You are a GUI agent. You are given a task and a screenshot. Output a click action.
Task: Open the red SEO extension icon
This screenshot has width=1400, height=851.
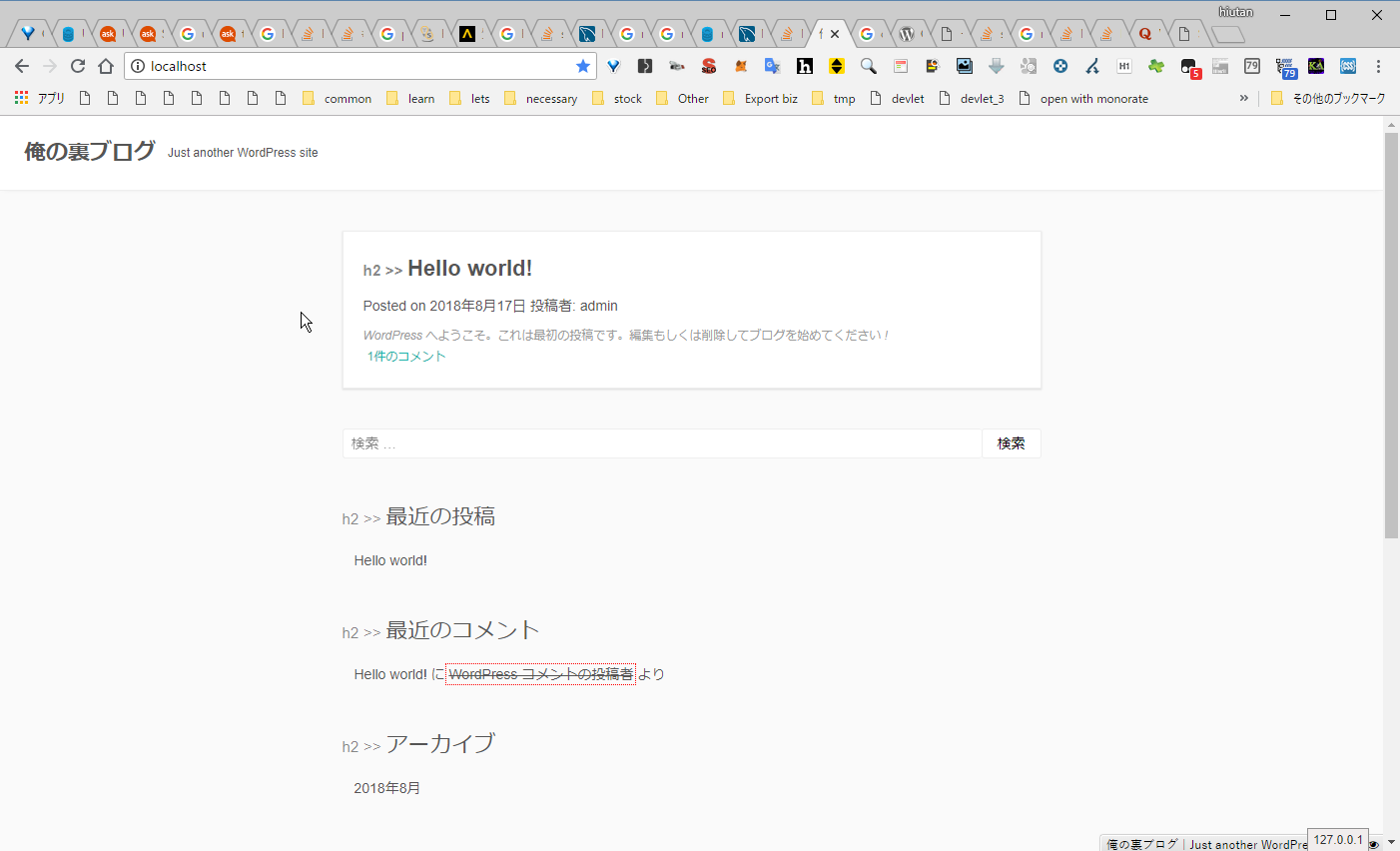pyautogui.click(x=709, y=66)
